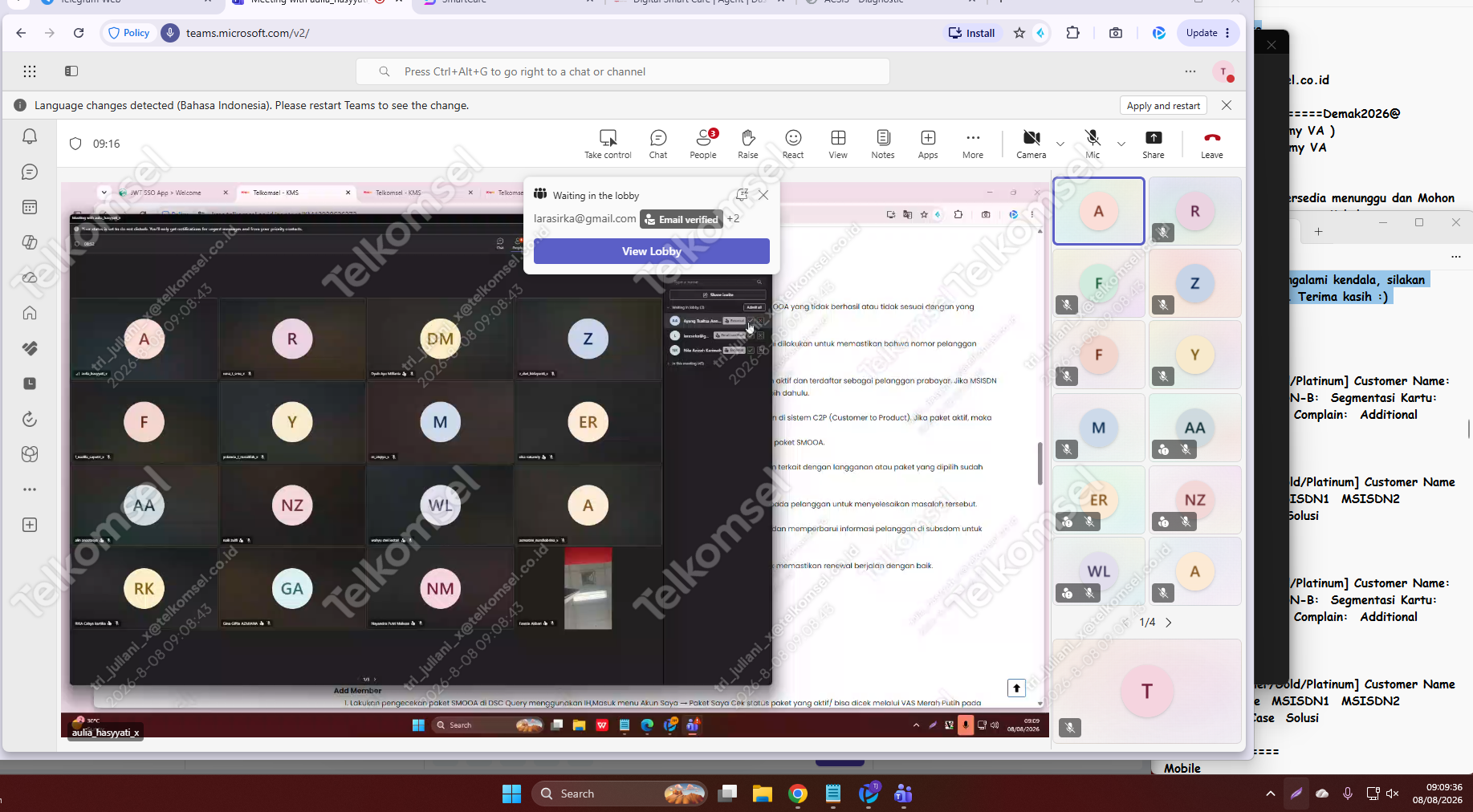Open meeting Notes

883,144
